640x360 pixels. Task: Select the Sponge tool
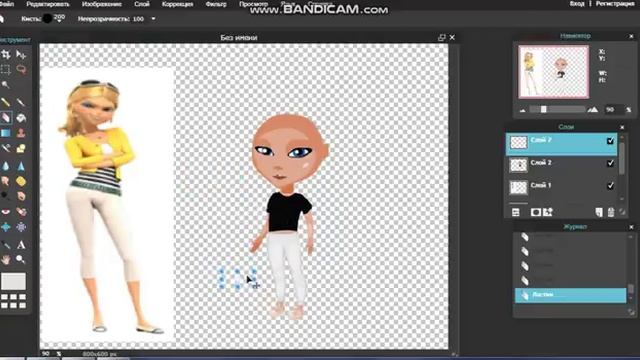pos(21,181)
